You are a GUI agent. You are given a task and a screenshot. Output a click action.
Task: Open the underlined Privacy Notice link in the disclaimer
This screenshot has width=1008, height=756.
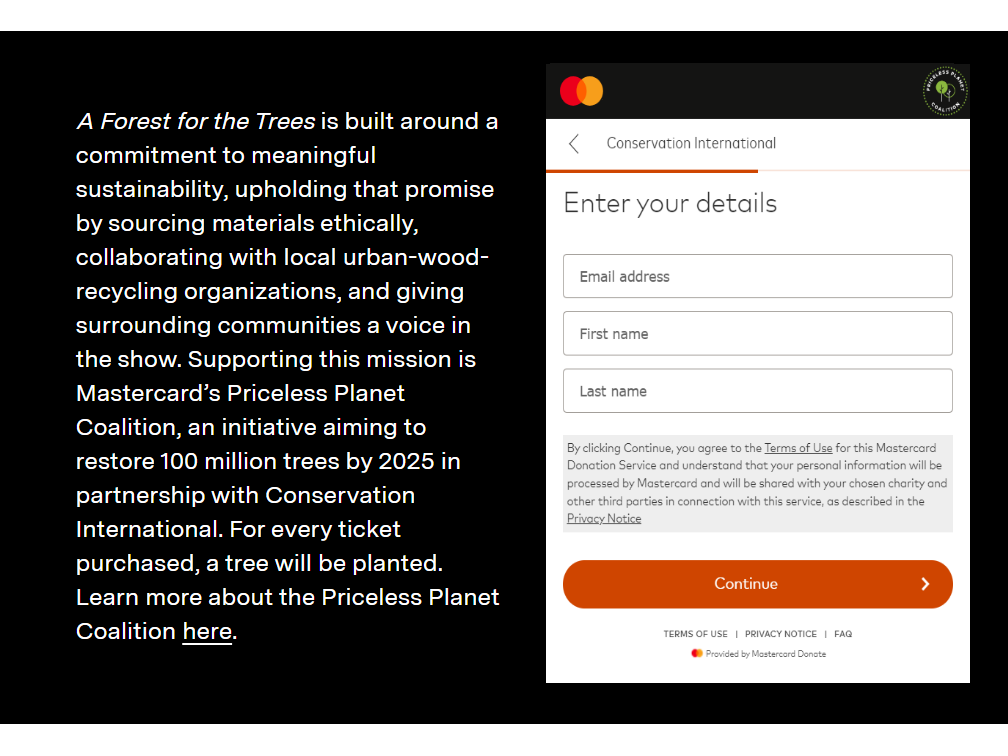[604, 518]
